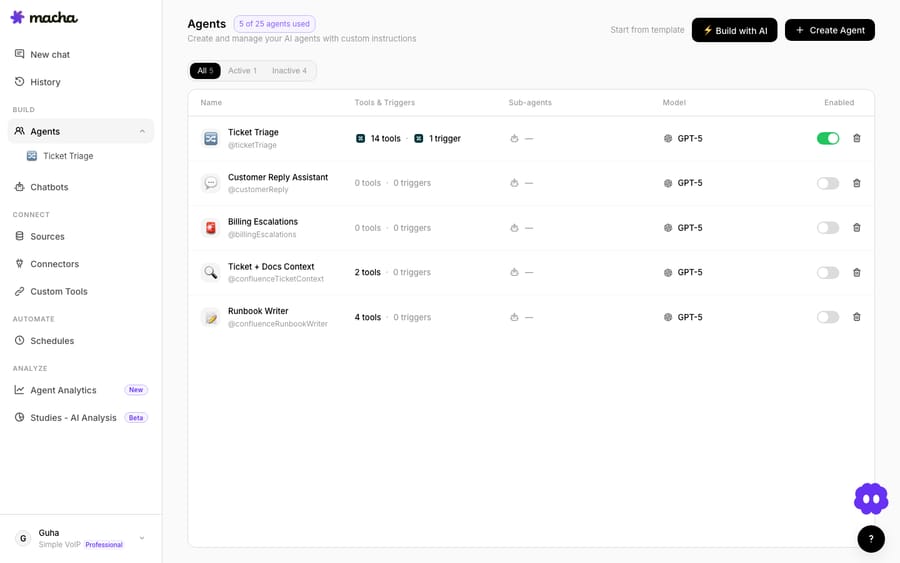
Task: Click Billing Escalations red siren icon
Action: pos(211,228)
